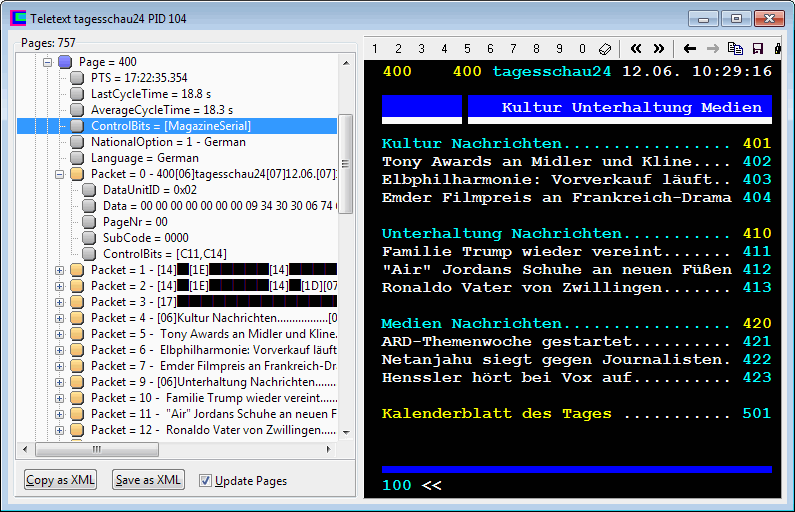Click the tree's vertical scrollbar thumb
The height and width of the screenshot is (512, 795).
tap(345, 140)
